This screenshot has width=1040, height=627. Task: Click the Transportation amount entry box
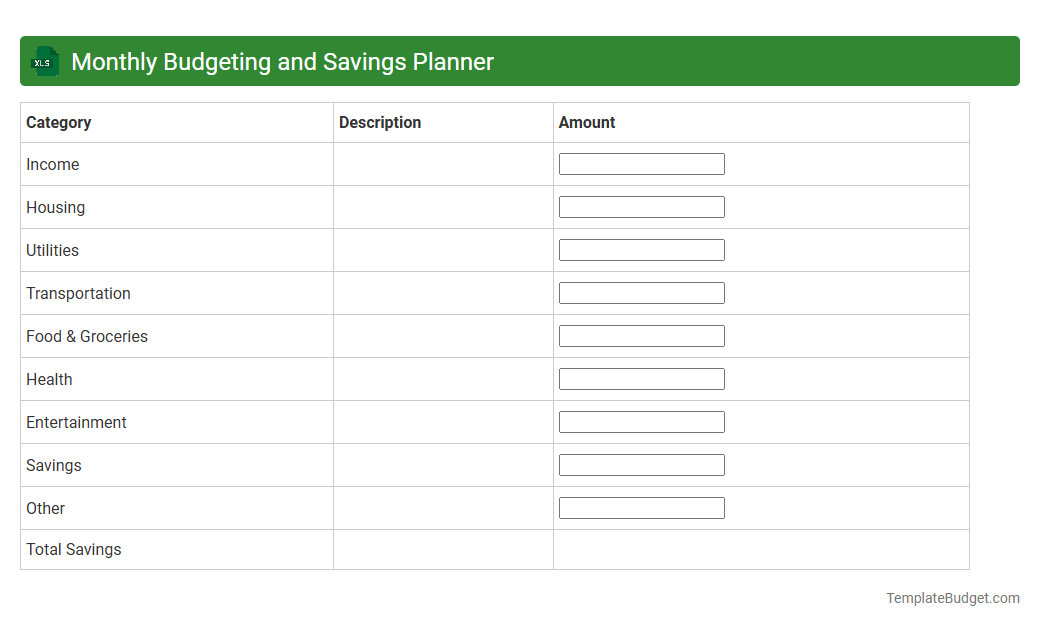tap(641, 292)
